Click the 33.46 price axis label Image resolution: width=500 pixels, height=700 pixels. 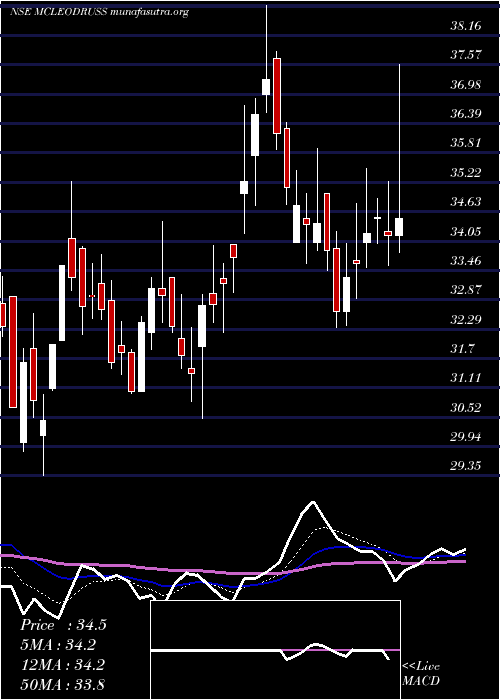click(466, 261)
